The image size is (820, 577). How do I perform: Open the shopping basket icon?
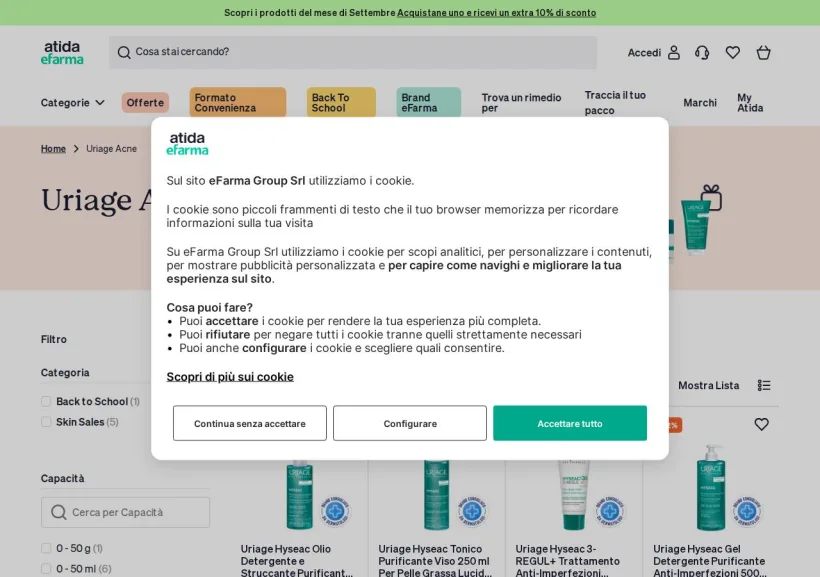[764, 52]
